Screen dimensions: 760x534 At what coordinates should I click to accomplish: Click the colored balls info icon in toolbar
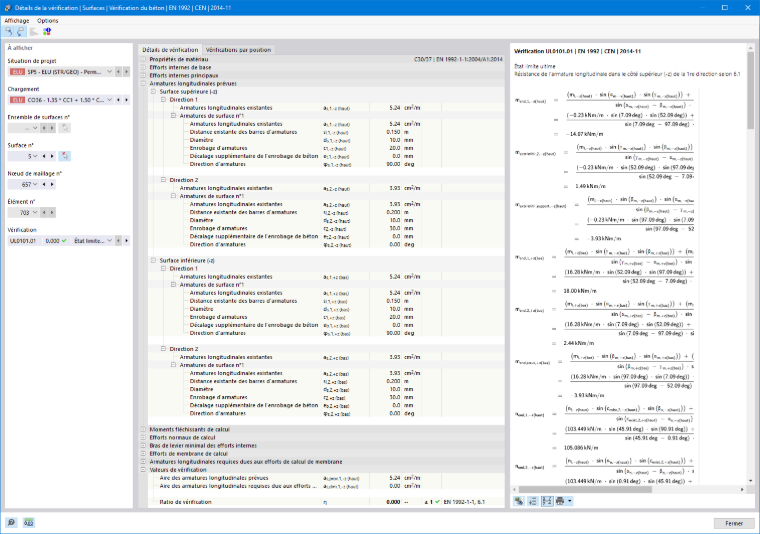[47, 31]
